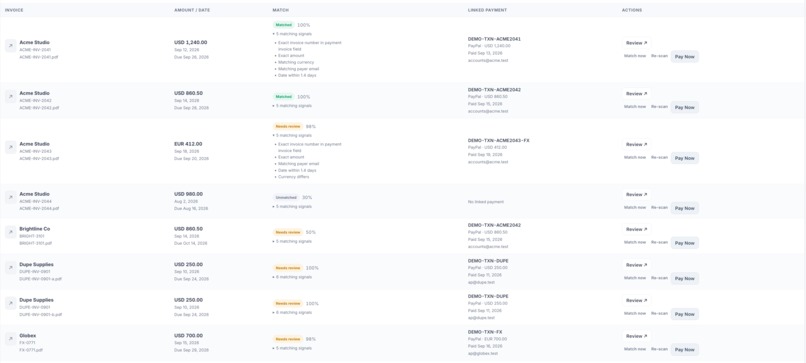
Task: Open arrow icon for ACME-INV-2044 invoice
Action: (10, 197)
